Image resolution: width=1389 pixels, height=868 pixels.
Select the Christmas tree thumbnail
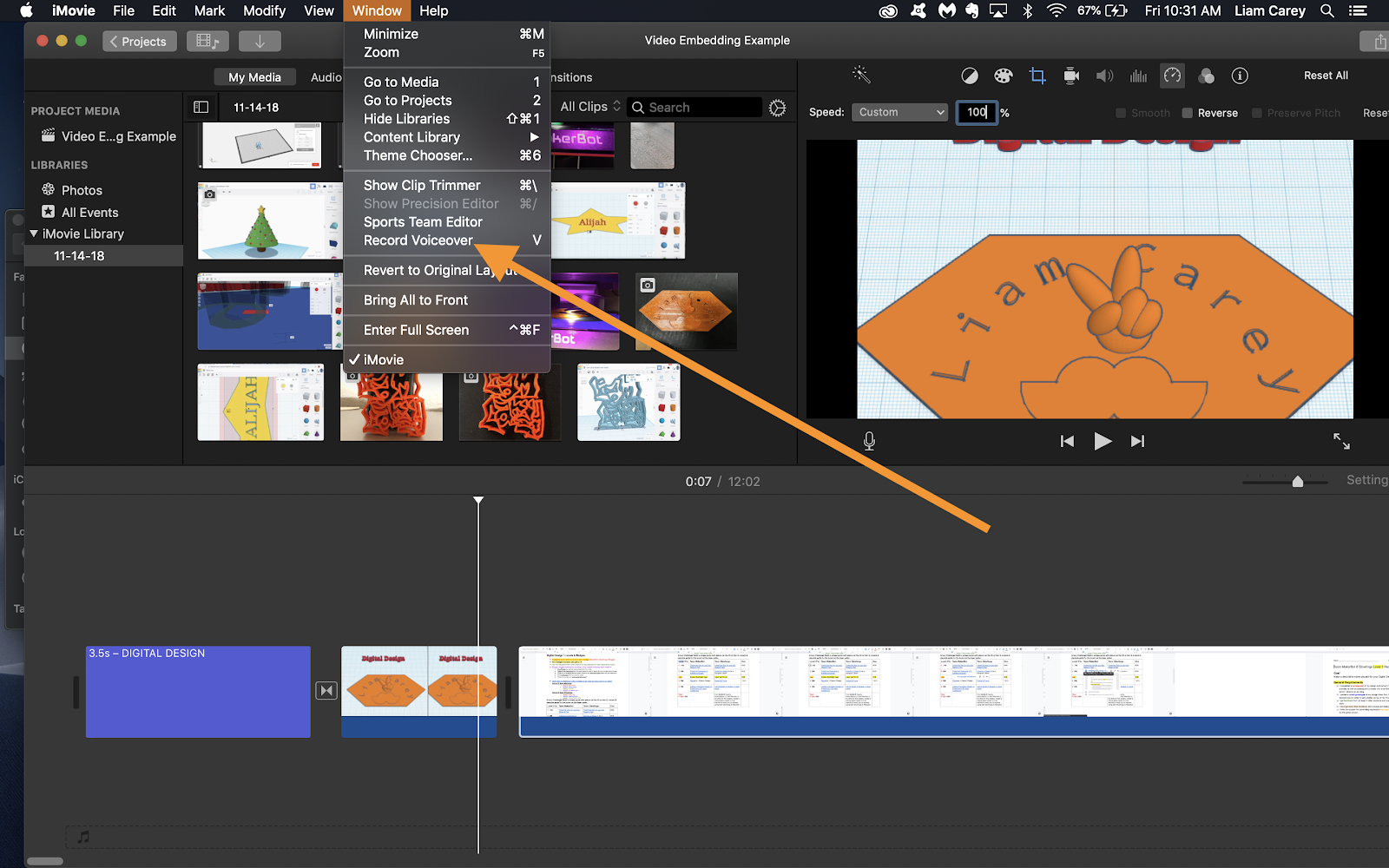(269, 221)
